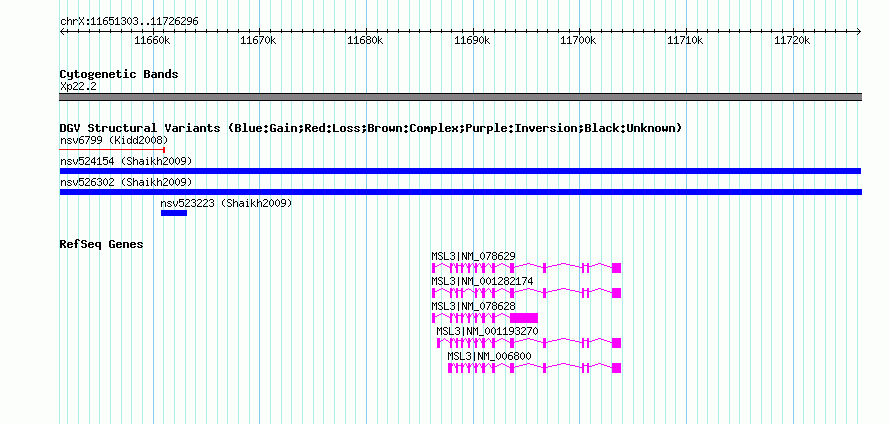Click the 11710k ruler tick label
890x424 pixels.
(x=685, y=40)
